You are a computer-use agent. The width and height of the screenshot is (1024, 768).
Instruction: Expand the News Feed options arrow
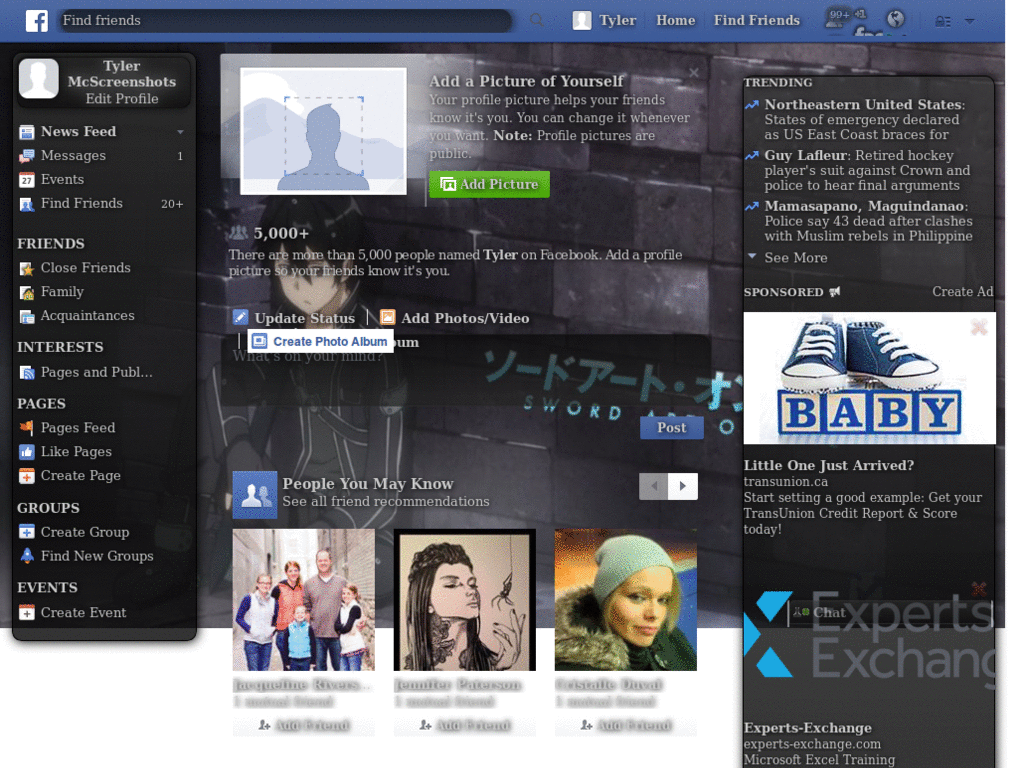tap(180, 132)
